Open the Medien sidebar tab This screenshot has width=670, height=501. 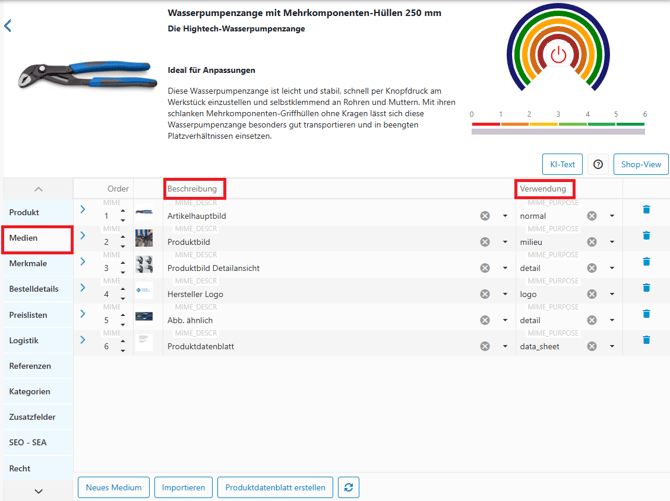point(37,238)
